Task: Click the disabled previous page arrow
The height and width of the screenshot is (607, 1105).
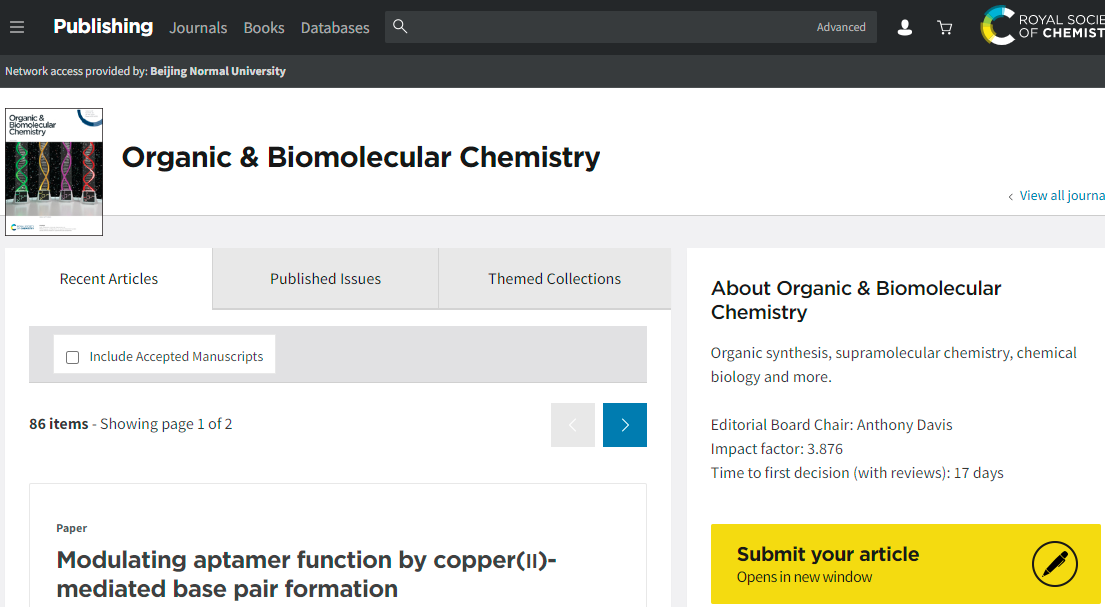Action: click(573, 425)
